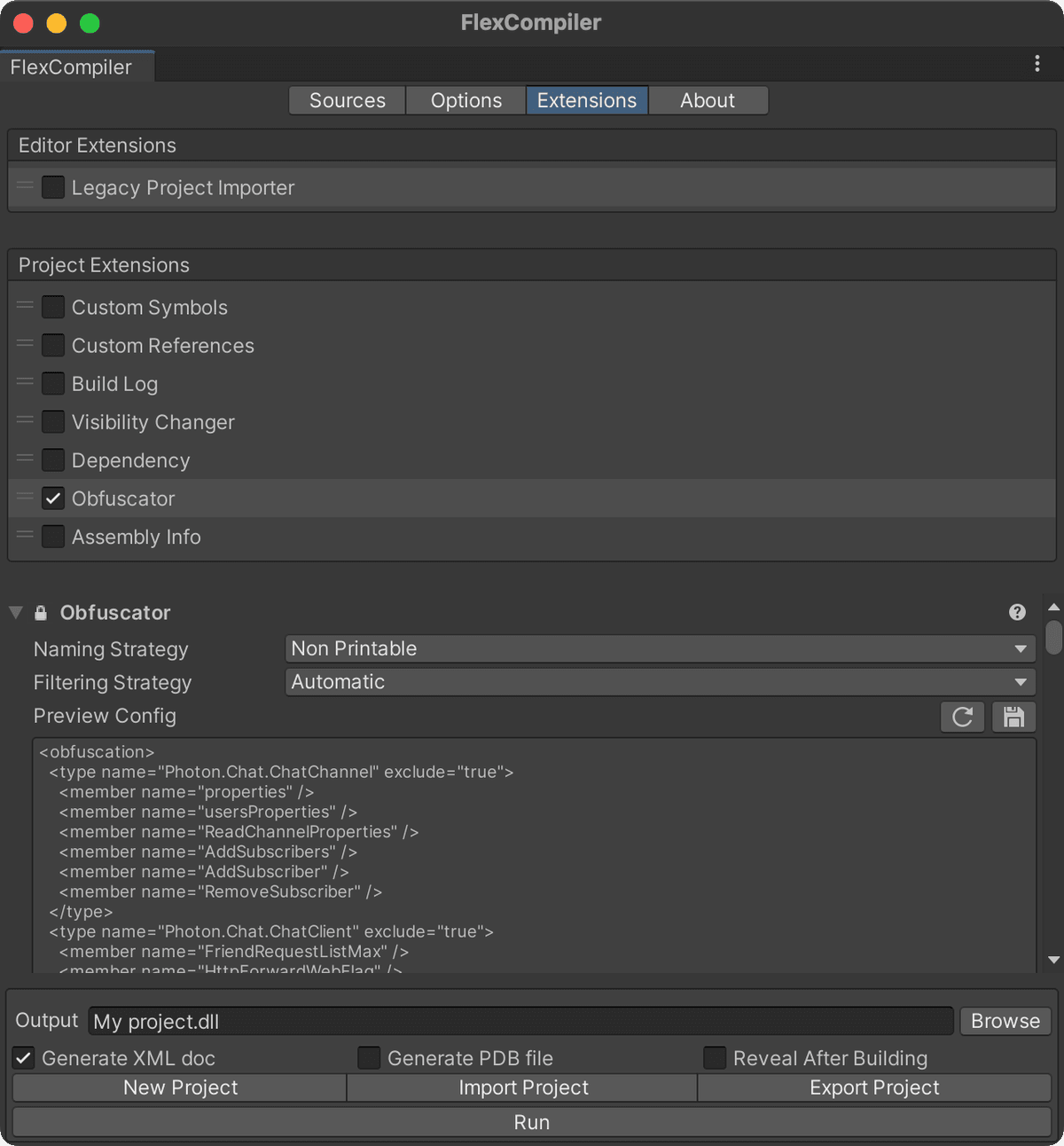The image size is (1064, 1146).
Task: Click the drag handle for Legacy Project Importer
Action: tap(25, 187)
